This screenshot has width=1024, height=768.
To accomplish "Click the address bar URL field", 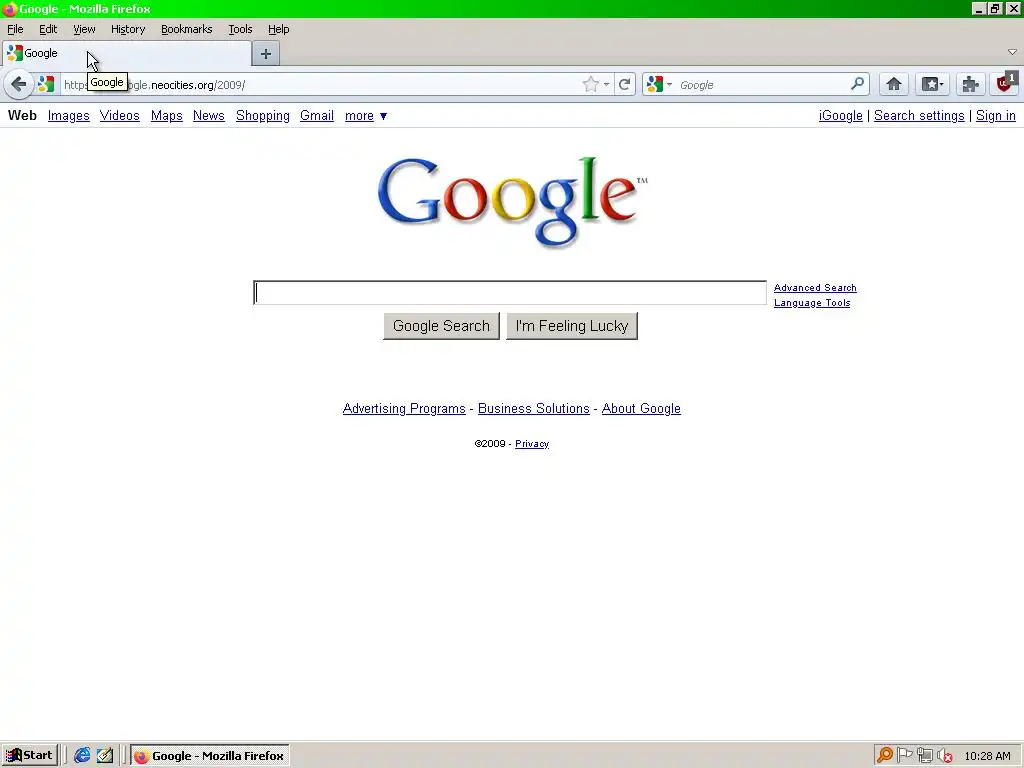I will (320, 85).
